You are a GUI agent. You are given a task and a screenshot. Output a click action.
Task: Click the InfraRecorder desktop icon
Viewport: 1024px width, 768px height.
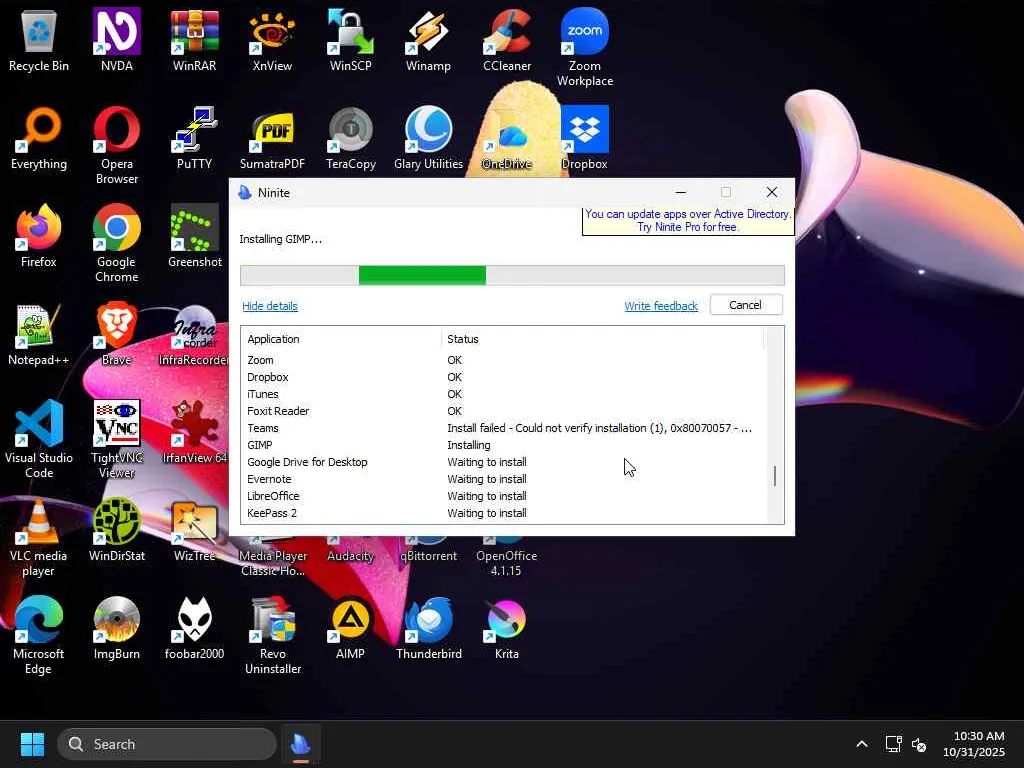point(195,334)
